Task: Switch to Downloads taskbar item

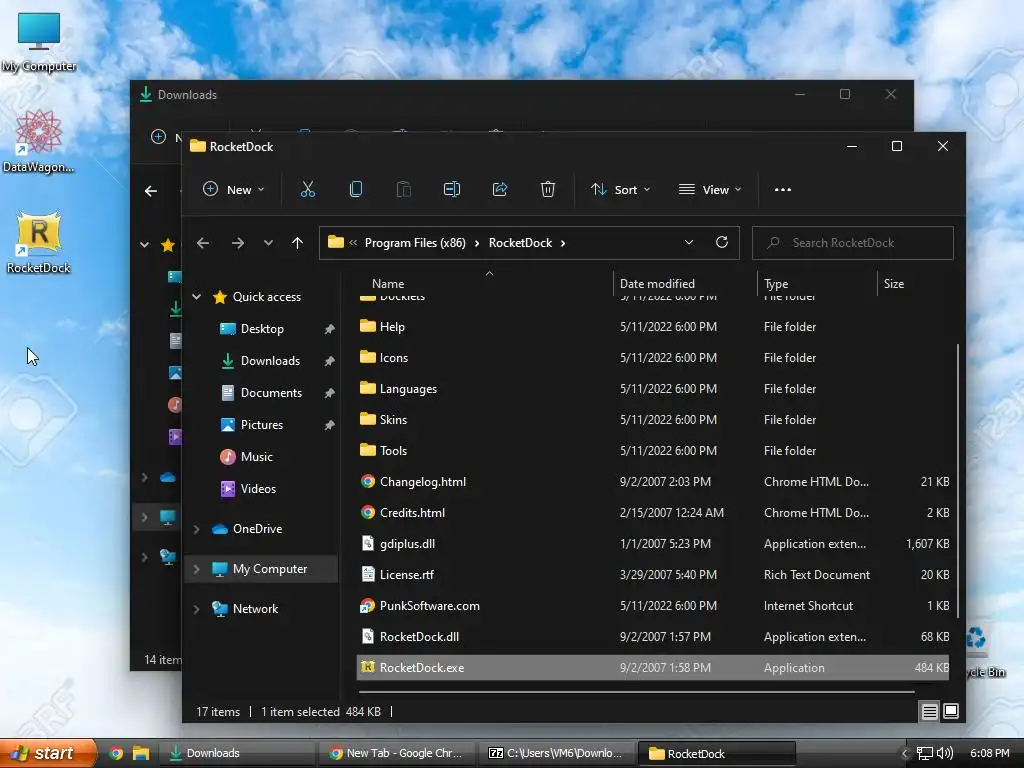Action: tap(236, 753)
